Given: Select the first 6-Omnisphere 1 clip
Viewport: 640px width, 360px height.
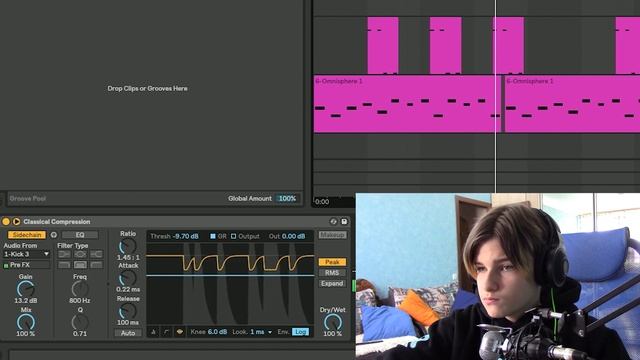Looking at the screenshot, I should [407, 104].
